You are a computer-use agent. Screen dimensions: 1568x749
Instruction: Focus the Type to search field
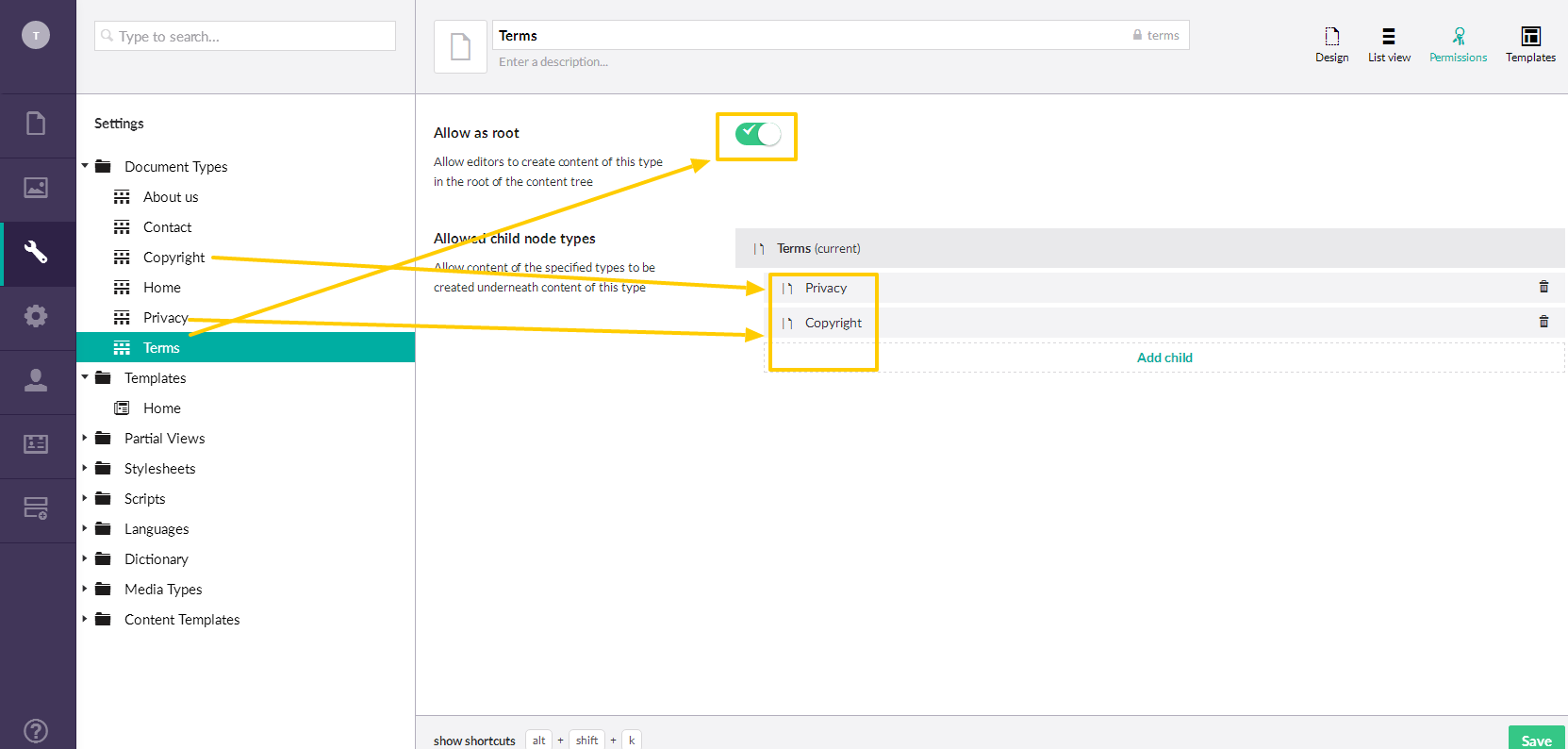(x=245, y=36)
